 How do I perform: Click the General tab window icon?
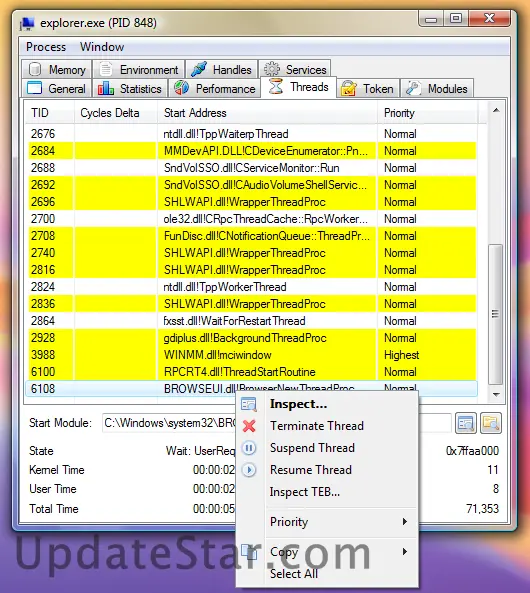click(34, 88)
